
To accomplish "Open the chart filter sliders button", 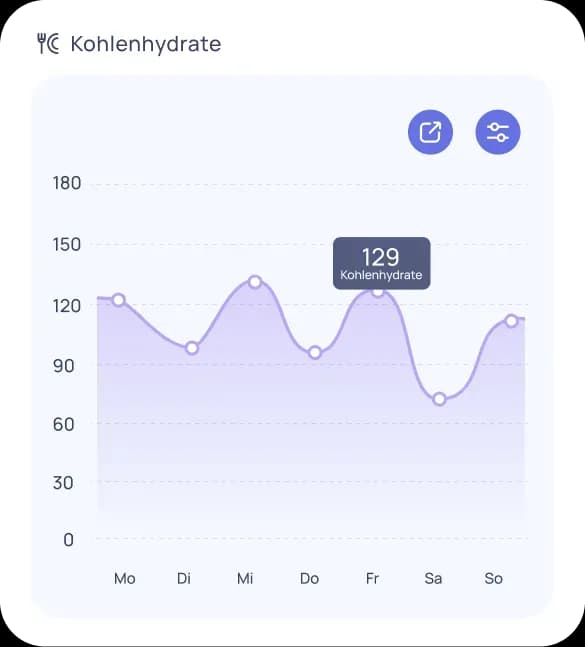I will 498,132.
